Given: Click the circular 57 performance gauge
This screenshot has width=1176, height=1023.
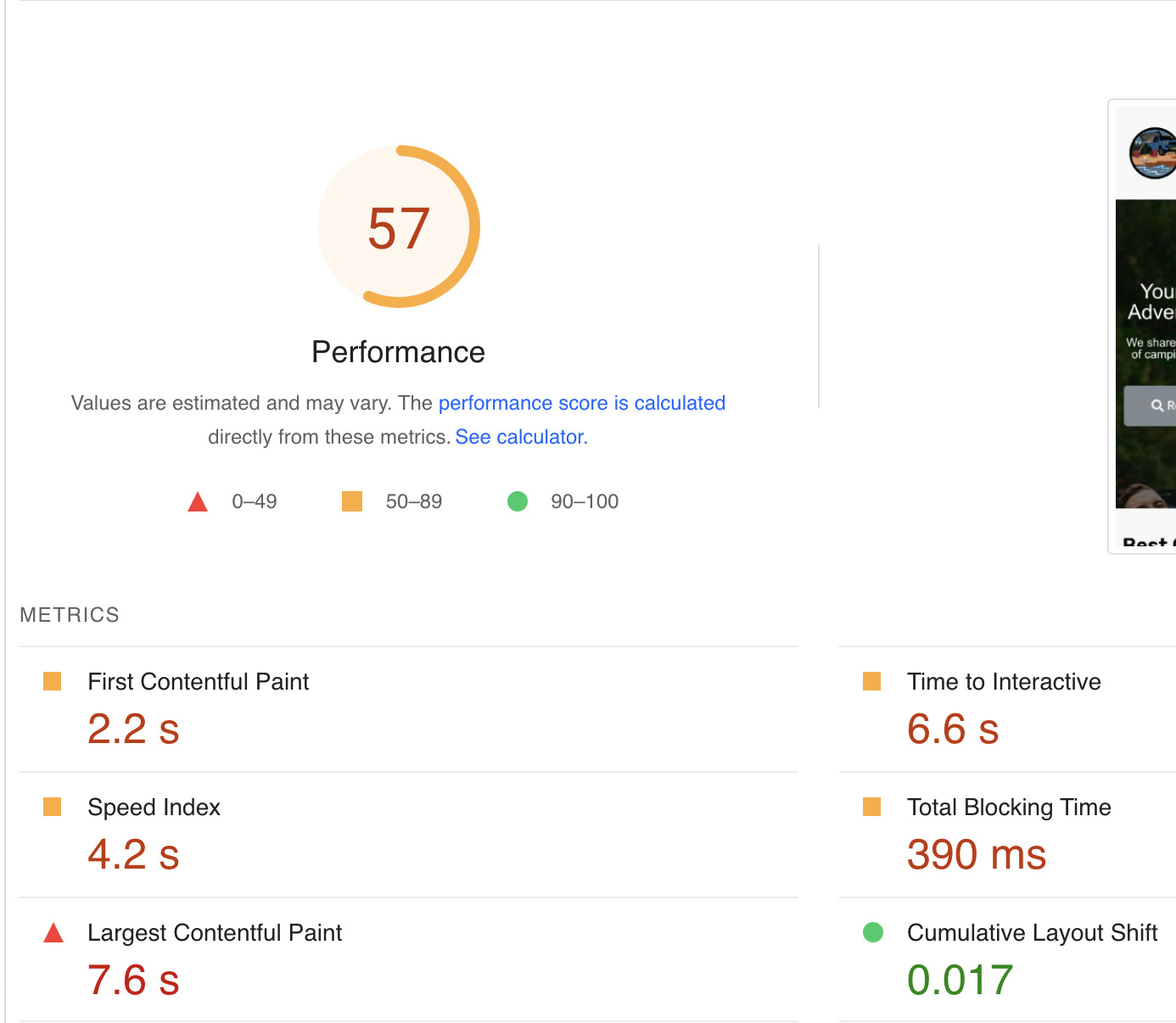Looking at the screenshot, I should pos(398,226).
